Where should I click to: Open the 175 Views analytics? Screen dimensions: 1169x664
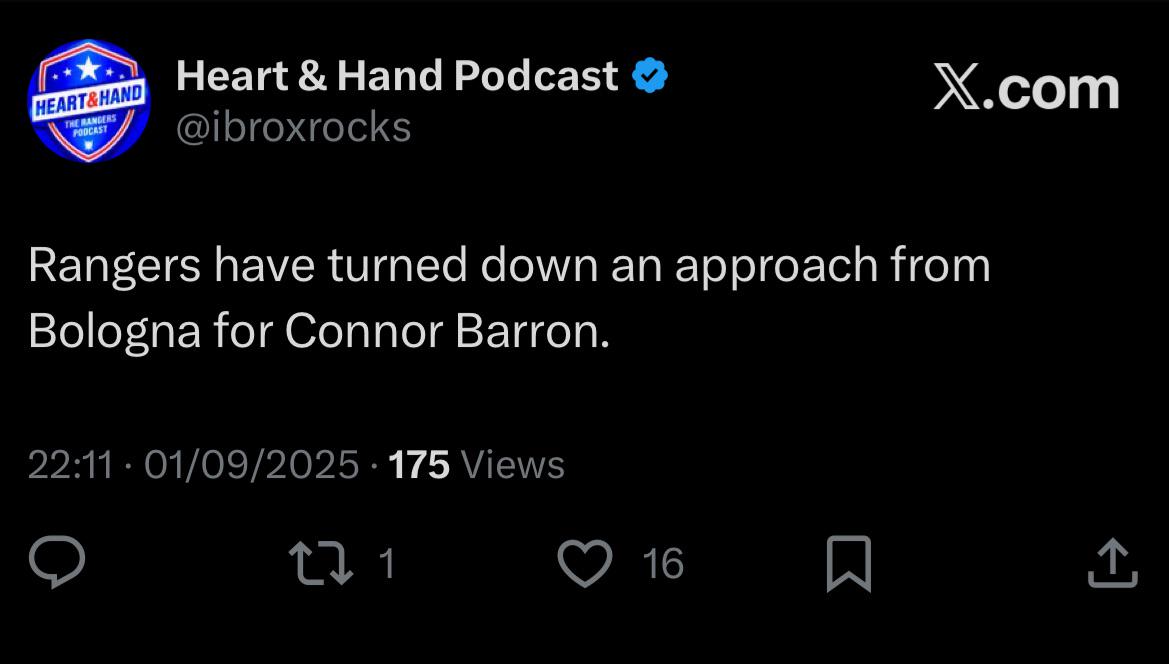pyautogui.click(x=476, y=465)
